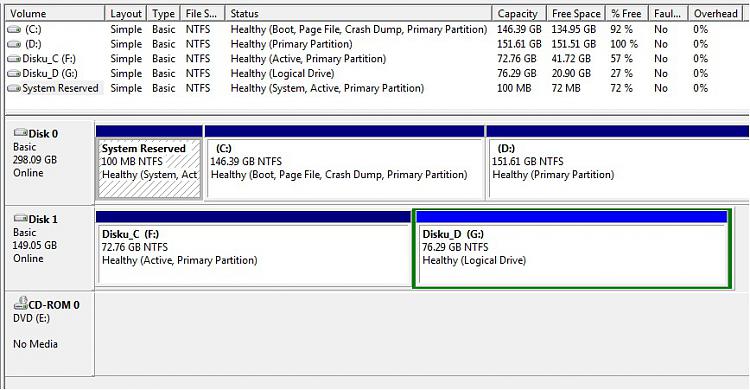This screenshot has height=390, width=750.
Task: Click the status 'Healthy (Logical Drive)' in list
Action: click(x=282, y=74)
